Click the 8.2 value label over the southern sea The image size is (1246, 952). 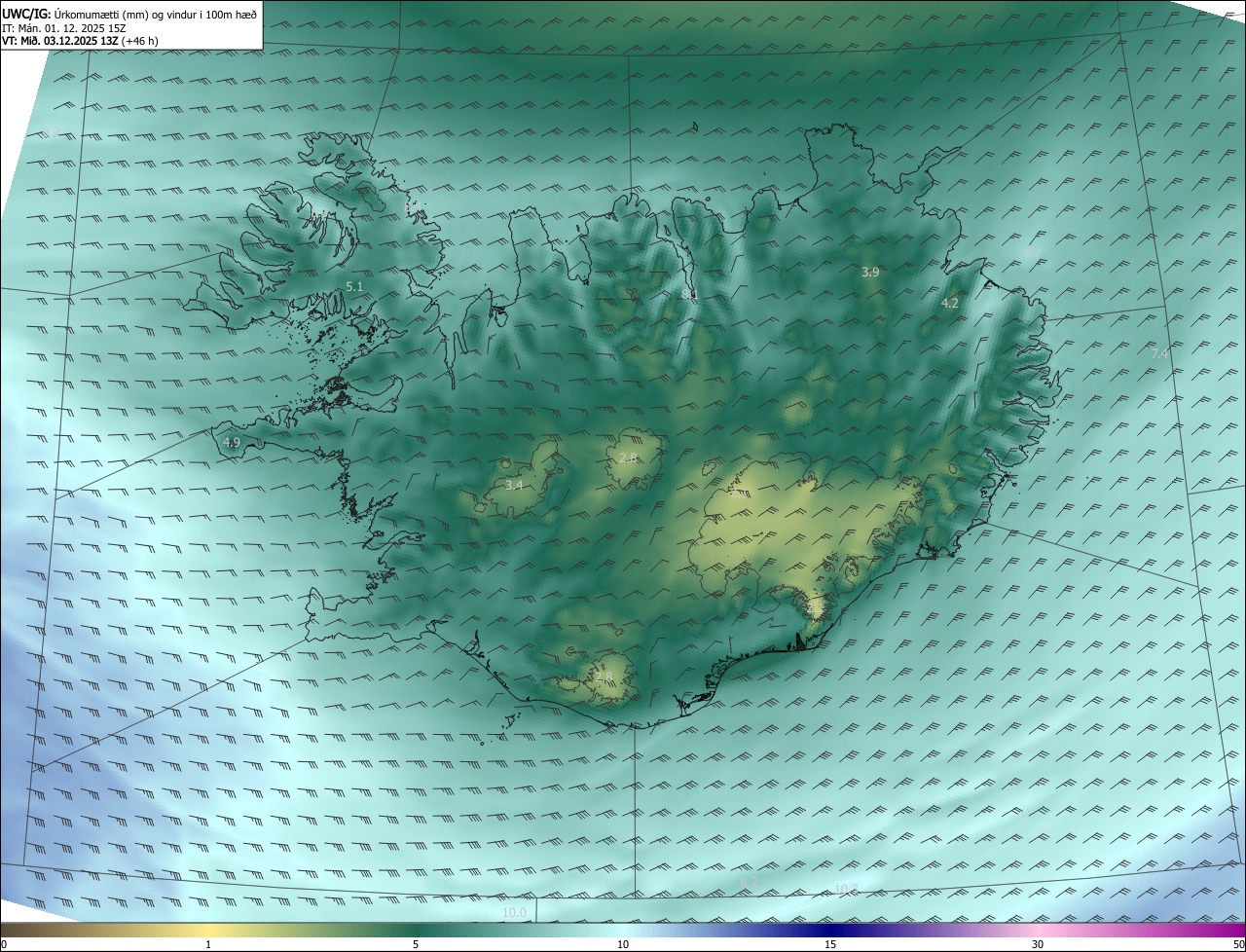tap(749, 881)
